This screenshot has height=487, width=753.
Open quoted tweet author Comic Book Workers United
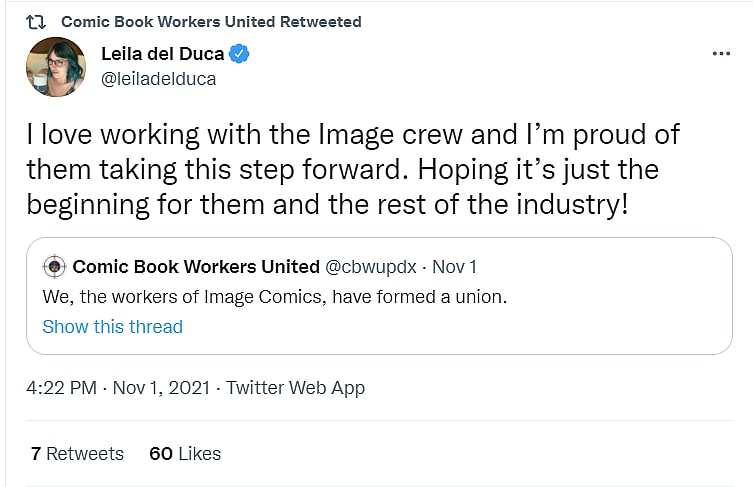click(x=196, y=267)
